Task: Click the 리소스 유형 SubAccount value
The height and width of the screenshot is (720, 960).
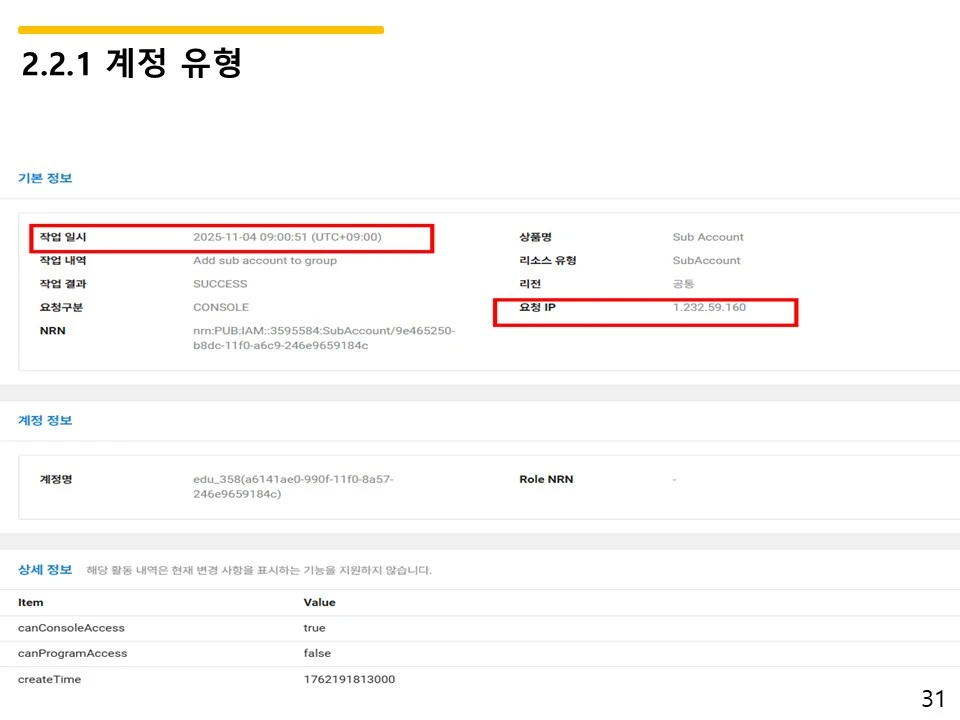Action: 706,260
